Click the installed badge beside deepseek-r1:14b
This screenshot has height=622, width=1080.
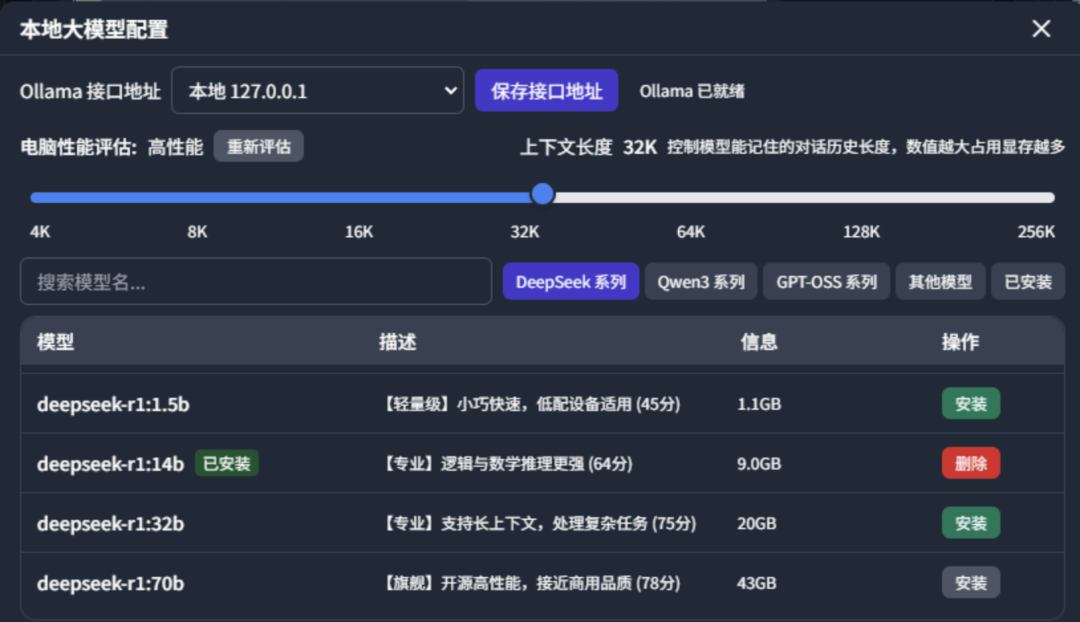click(227, 464)
